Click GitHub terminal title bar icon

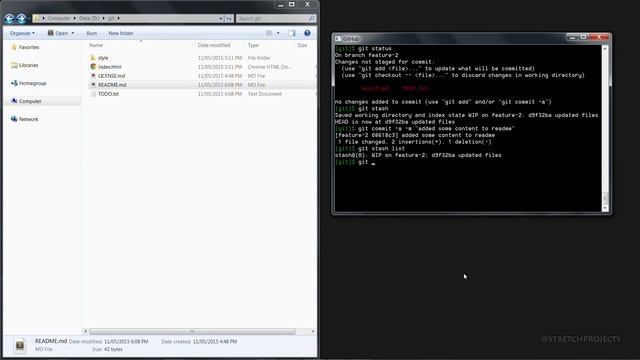pos(338,39)
